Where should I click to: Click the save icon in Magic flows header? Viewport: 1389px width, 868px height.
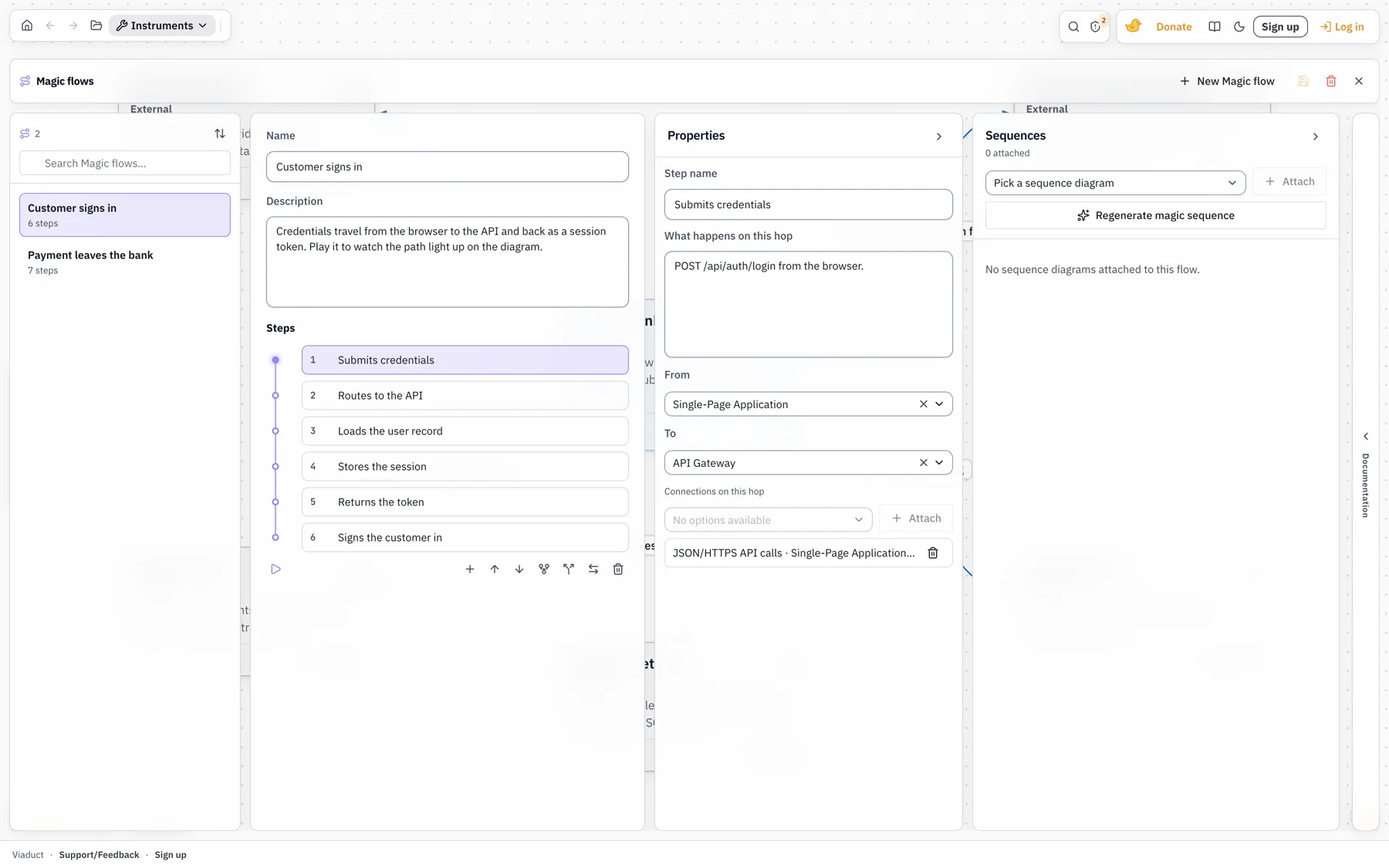tap(1303, 81)
